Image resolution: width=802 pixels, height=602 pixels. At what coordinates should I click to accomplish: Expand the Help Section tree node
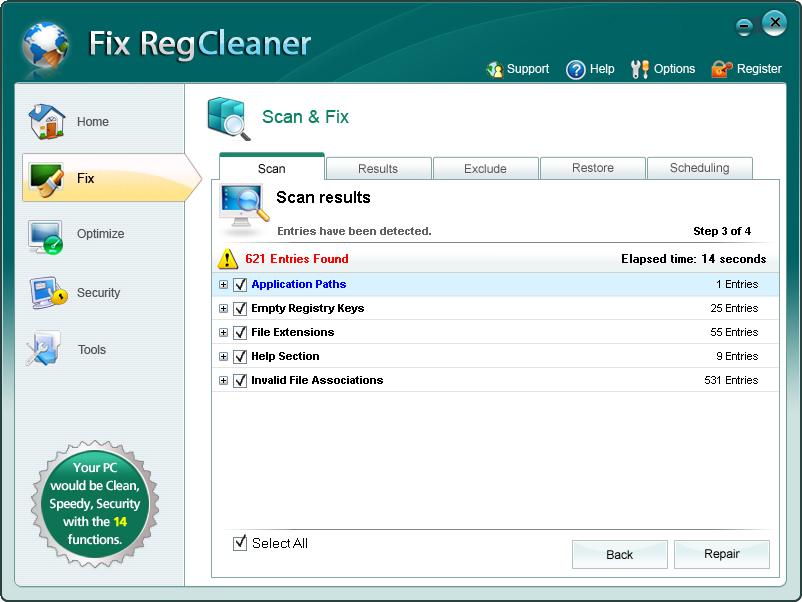(223, 357)
